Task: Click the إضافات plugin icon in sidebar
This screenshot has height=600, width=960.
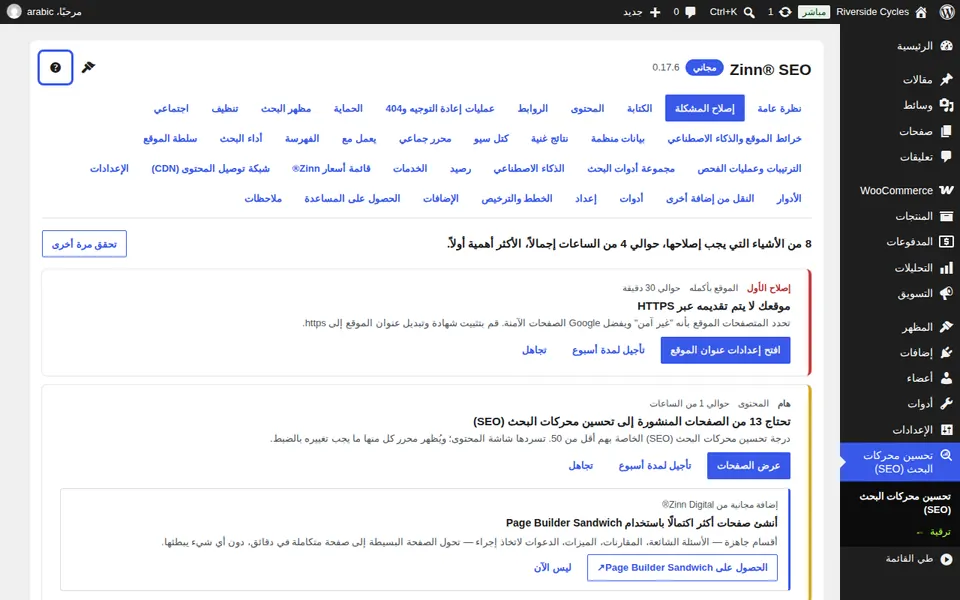Action: point(947,353)
